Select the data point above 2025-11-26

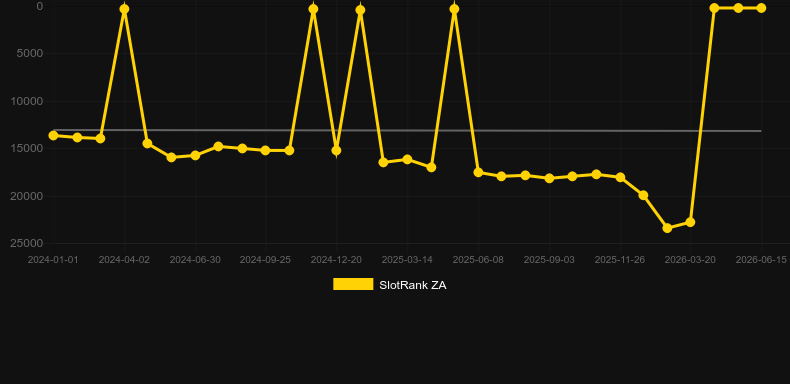pos(620,177)
